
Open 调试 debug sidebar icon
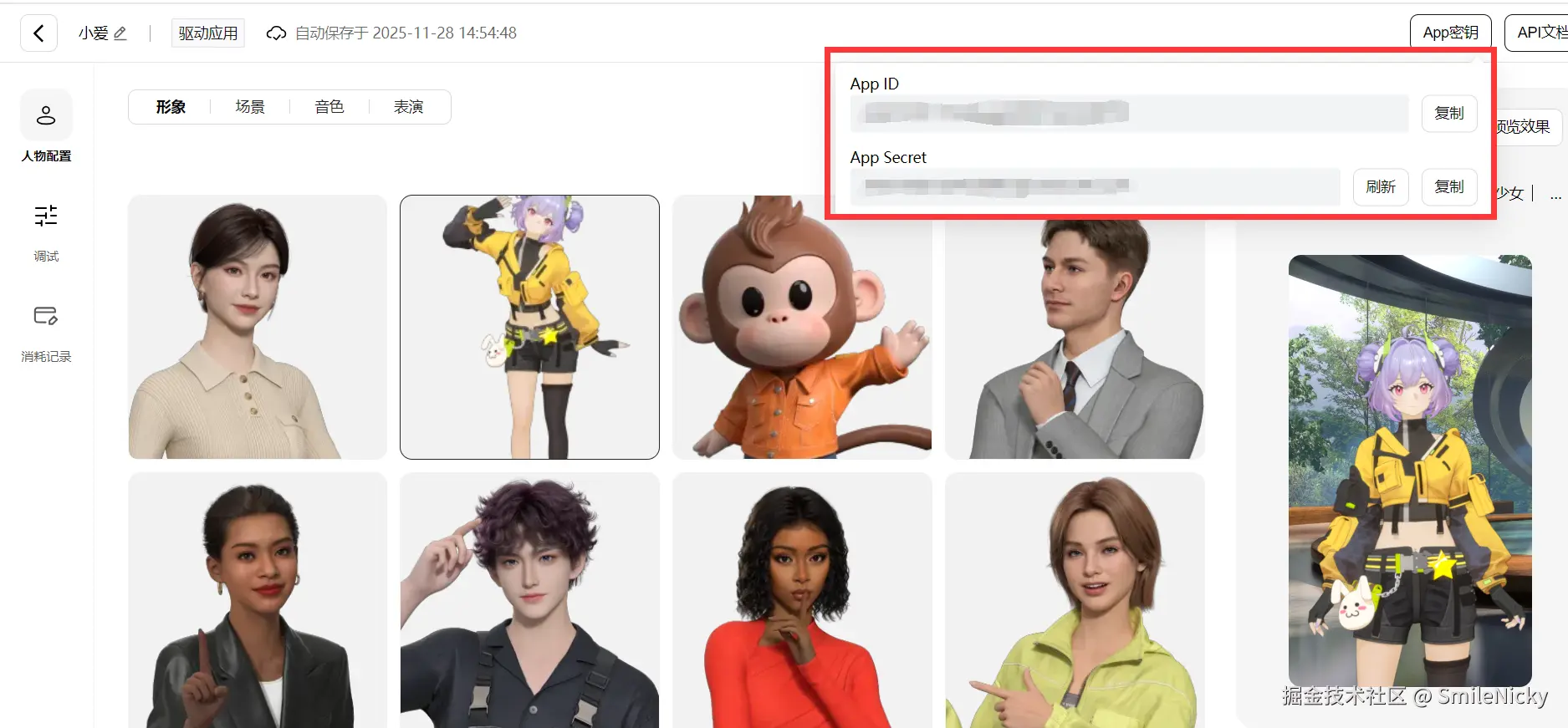[46, 232]
